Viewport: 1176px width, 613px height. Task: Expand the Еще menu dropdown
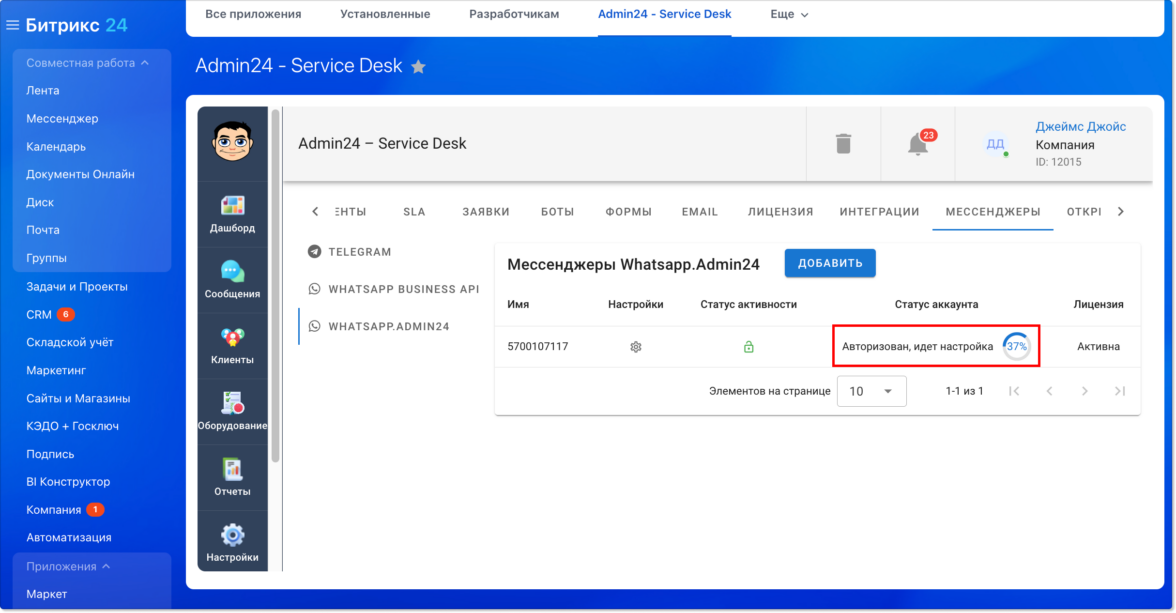click(x=789, y=15)
